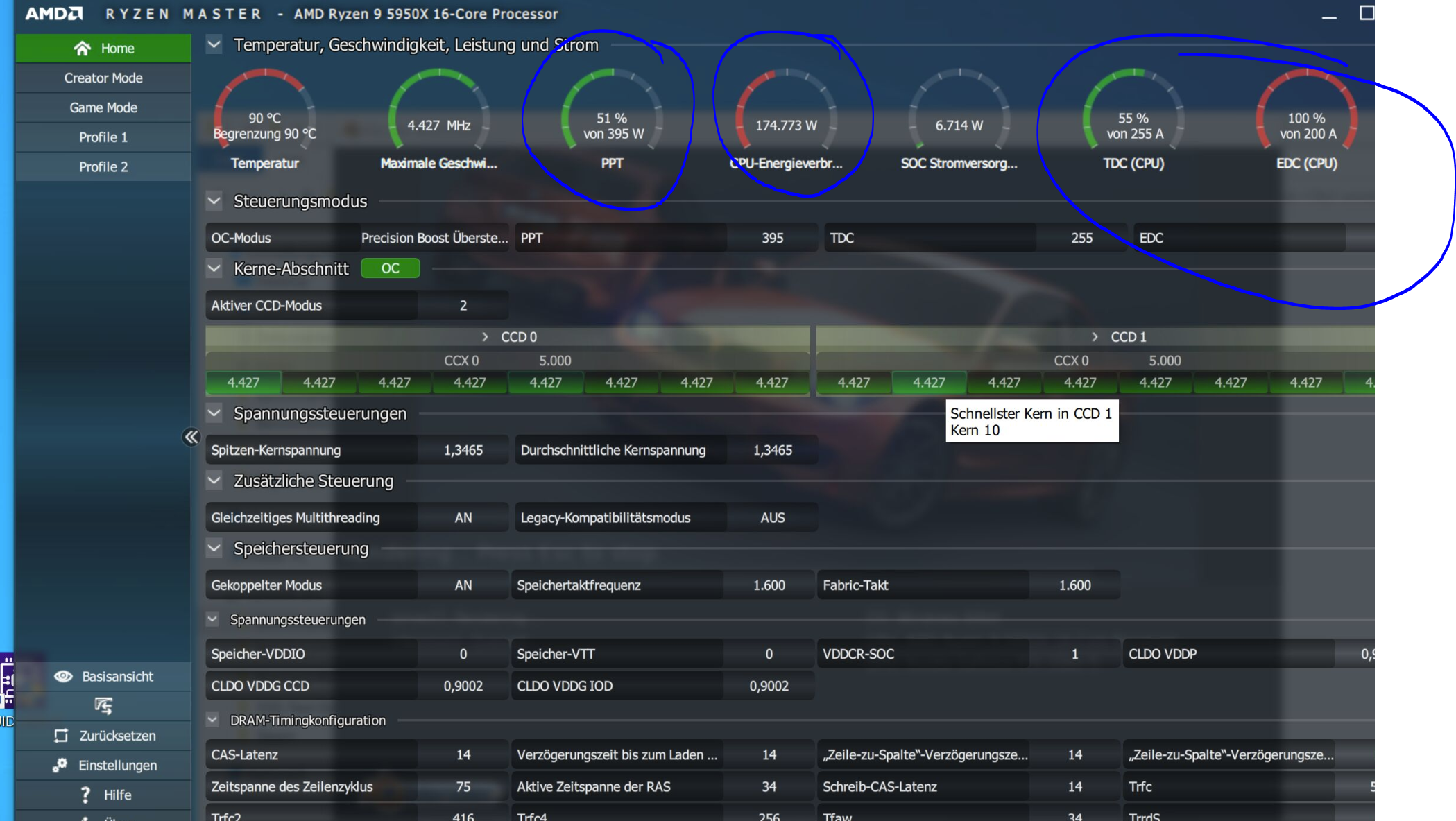Click the Basisansicht eye icon
Screen dimensions: 1456x821
pyautogui.click(x=63, y=676)
